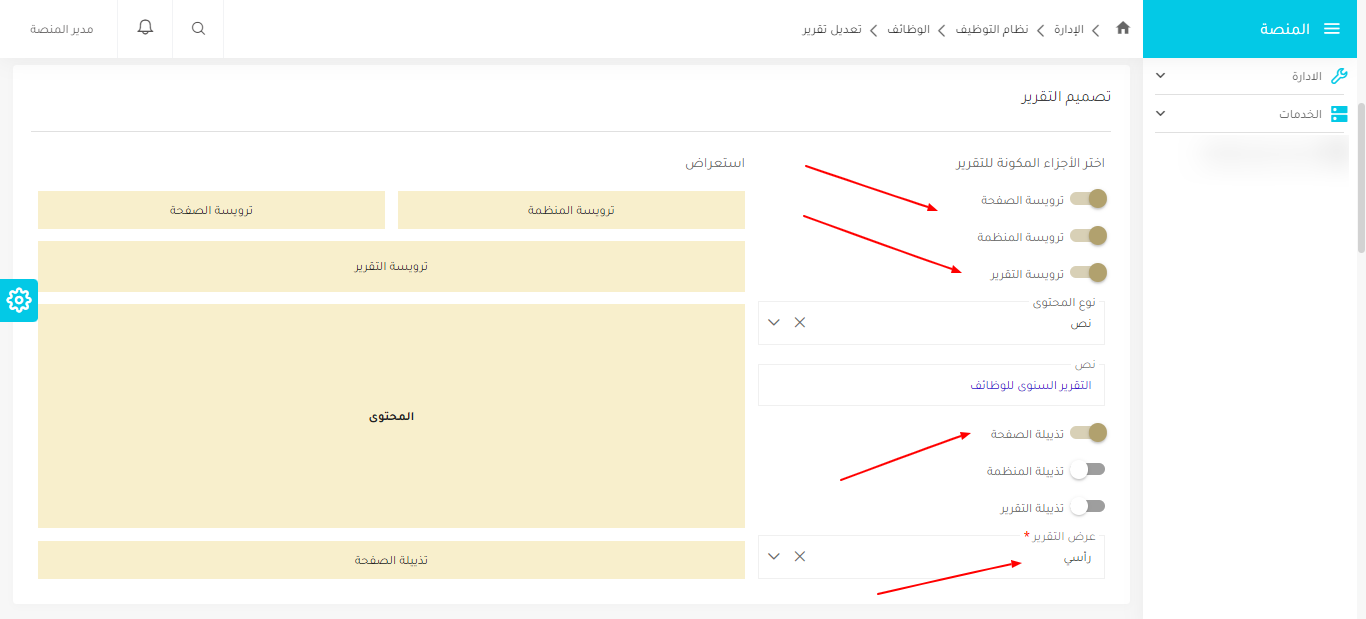Screen dimensions: 1366x619
Task: Enable the تذييلة التقرير toggle
Action: (x=1087, y=507)
